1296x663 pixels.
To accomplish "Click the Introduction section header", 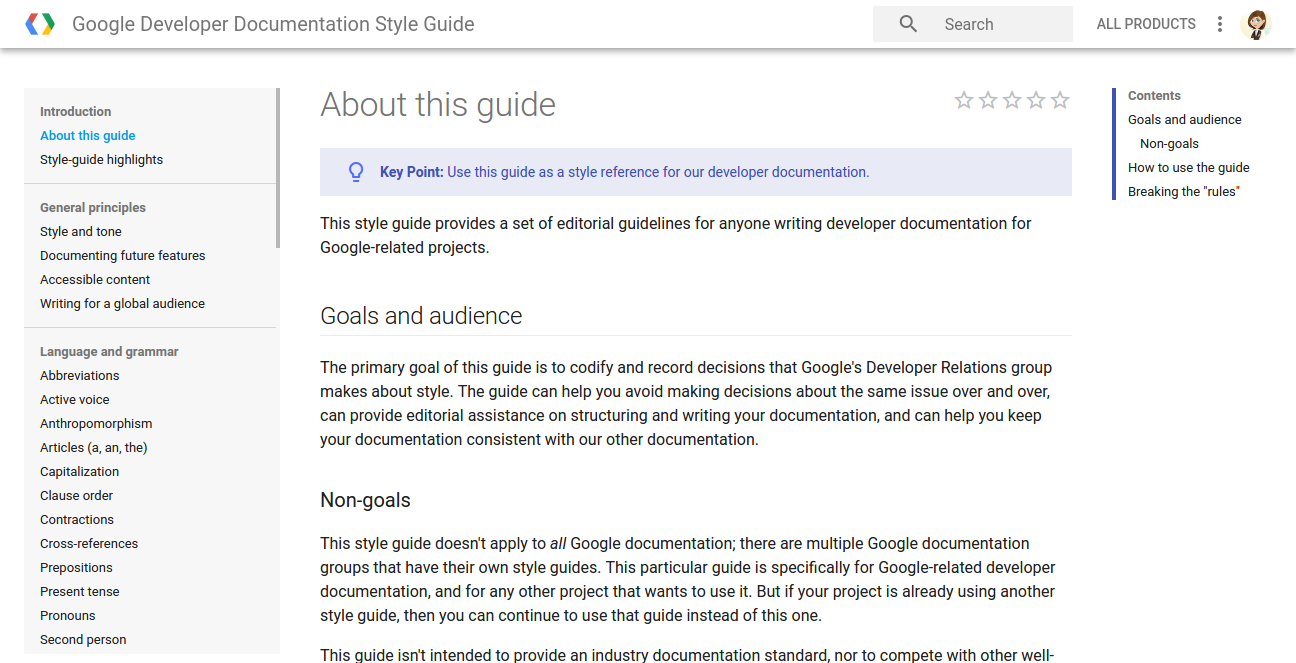I will tap(76, 112).
